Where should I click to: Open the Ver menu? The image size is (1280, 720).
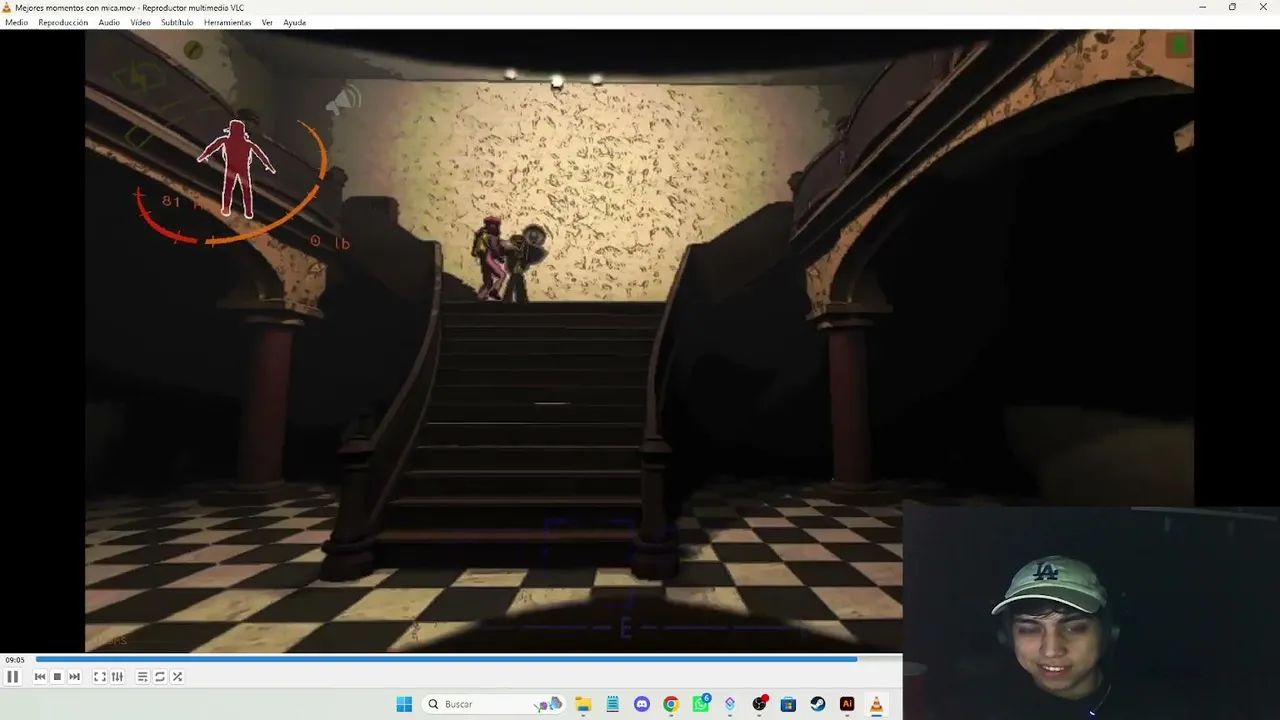(267, 22)
